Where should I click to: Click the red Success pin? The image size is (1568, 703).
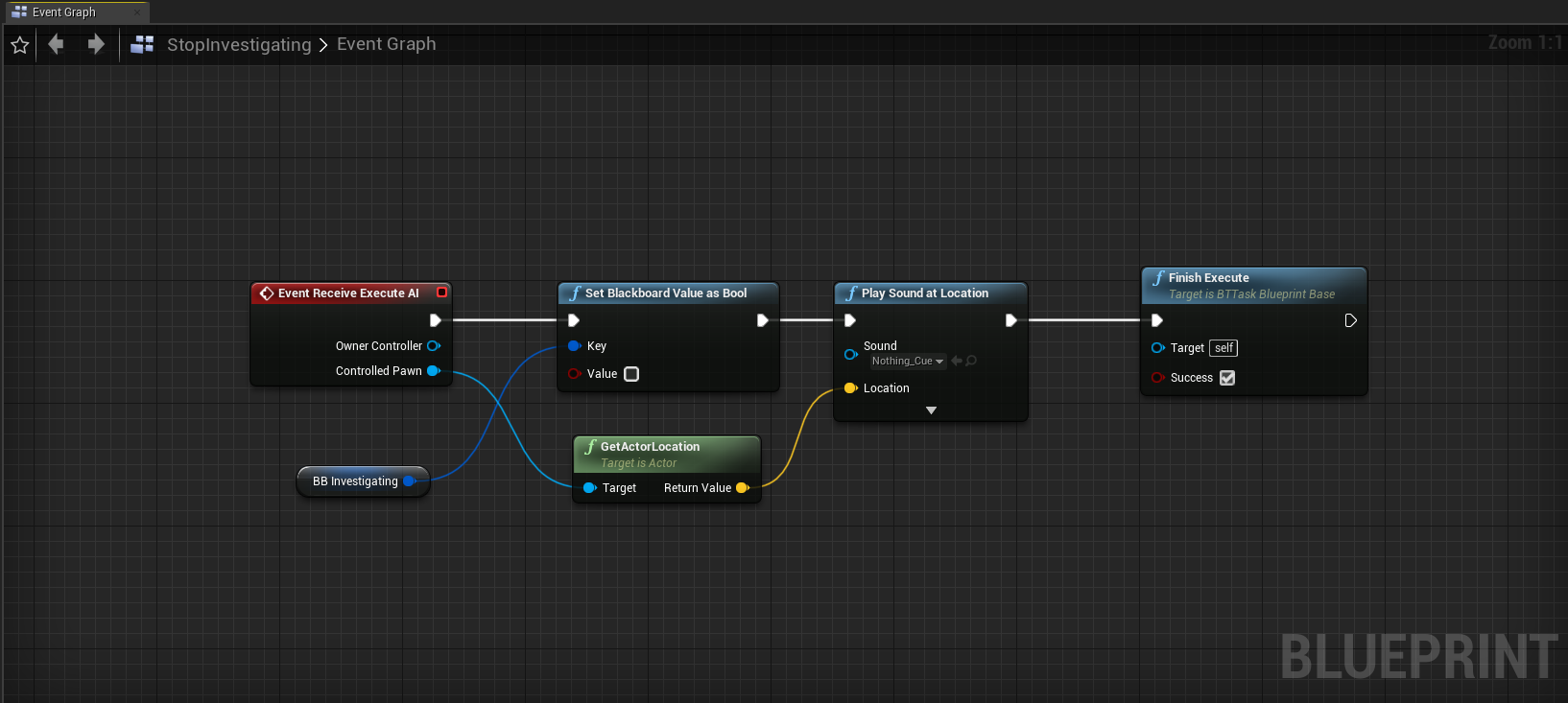pos(1157,378)
